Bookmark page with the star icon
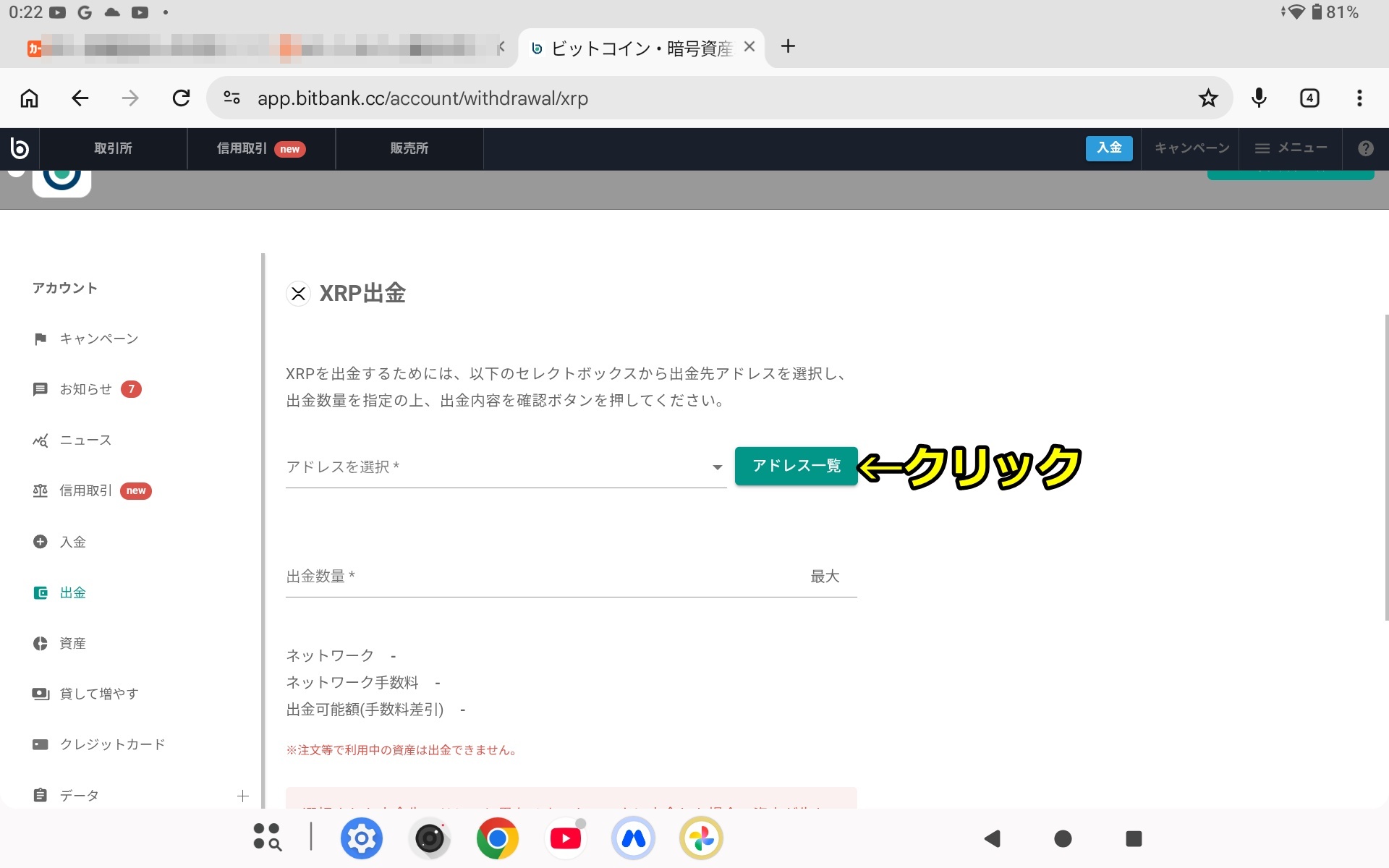Viewport: 1389px width, 868px height. 1208,98
